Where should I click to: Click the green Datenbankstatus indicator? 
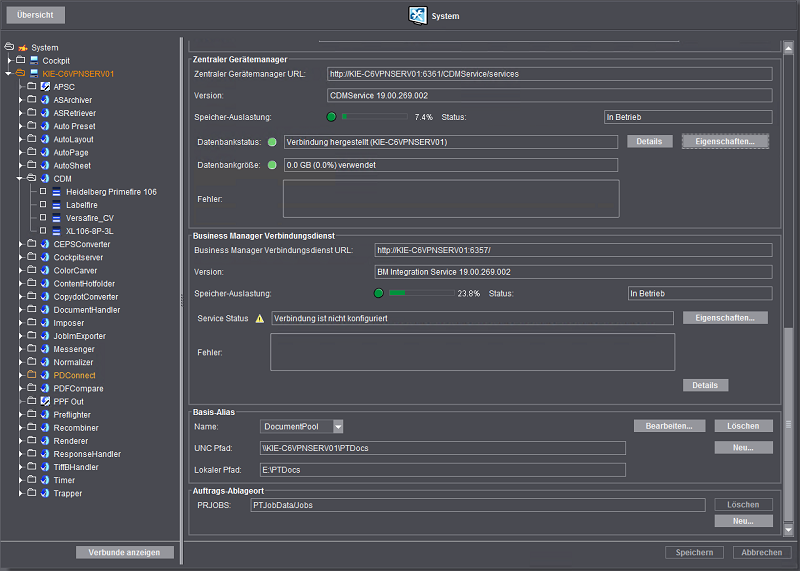(x=272, y=142)
